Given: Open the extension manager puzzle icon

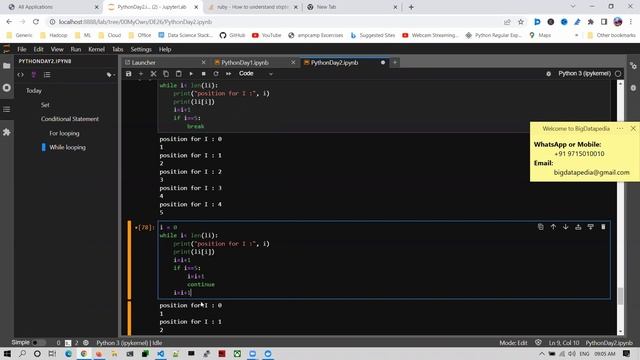Looking at the screenshot, I should 7,132.
